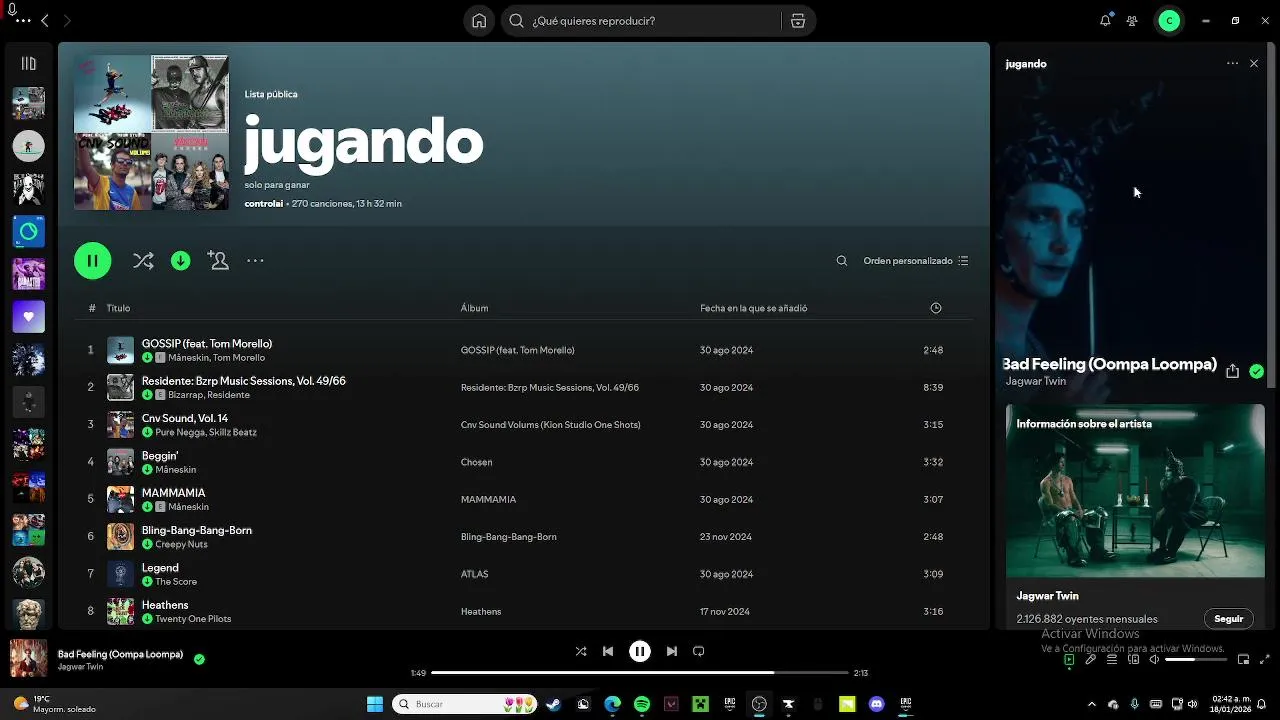
Task: Open the playback queue icon
Action: tap(1112, 659)
